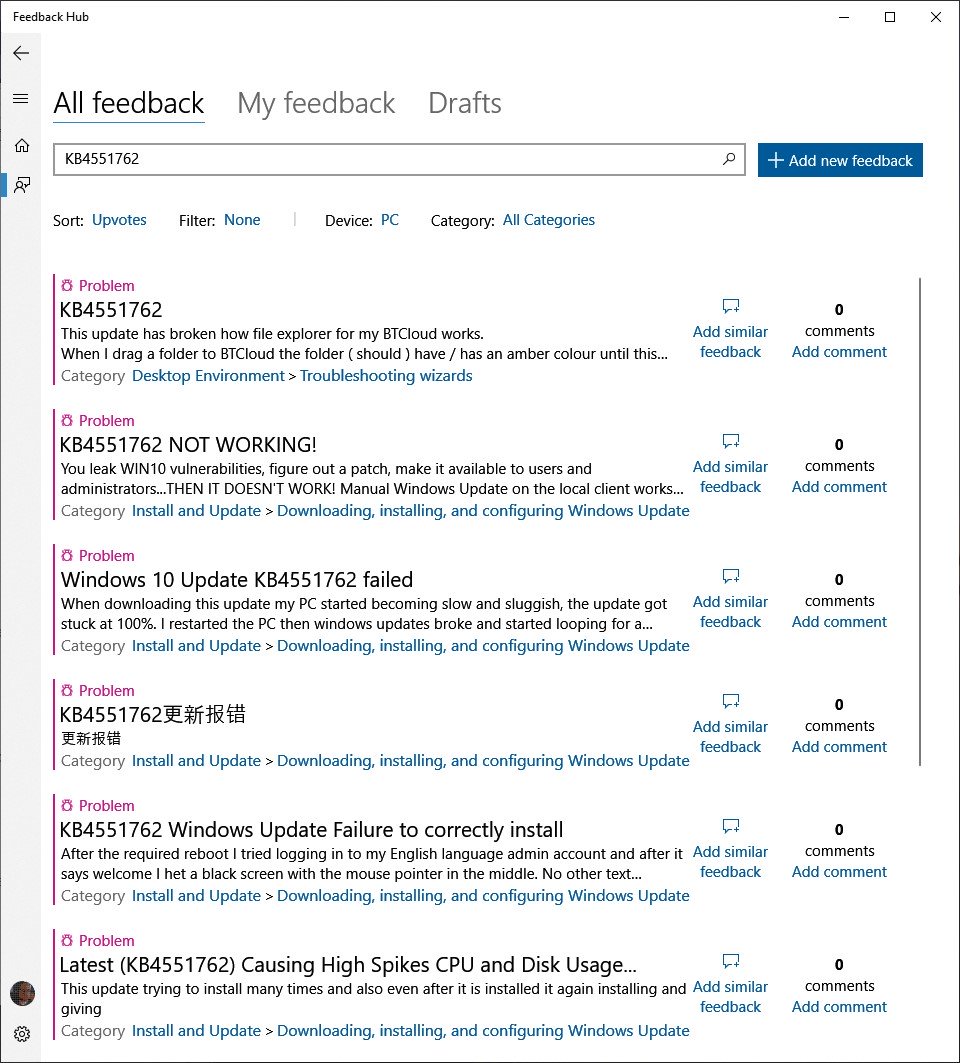Go to Home in sidebar

22,145
